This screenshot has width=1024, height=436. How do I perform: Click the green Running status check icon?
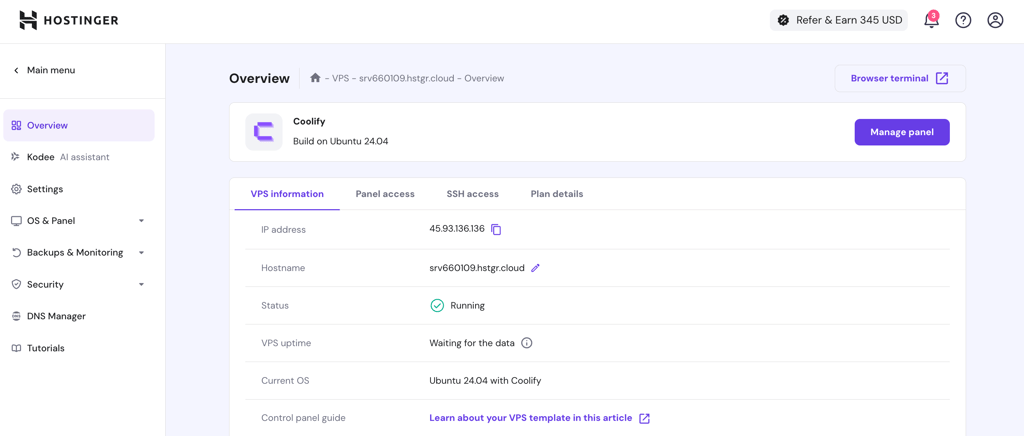pyautogui.click(x=437, y=305)
